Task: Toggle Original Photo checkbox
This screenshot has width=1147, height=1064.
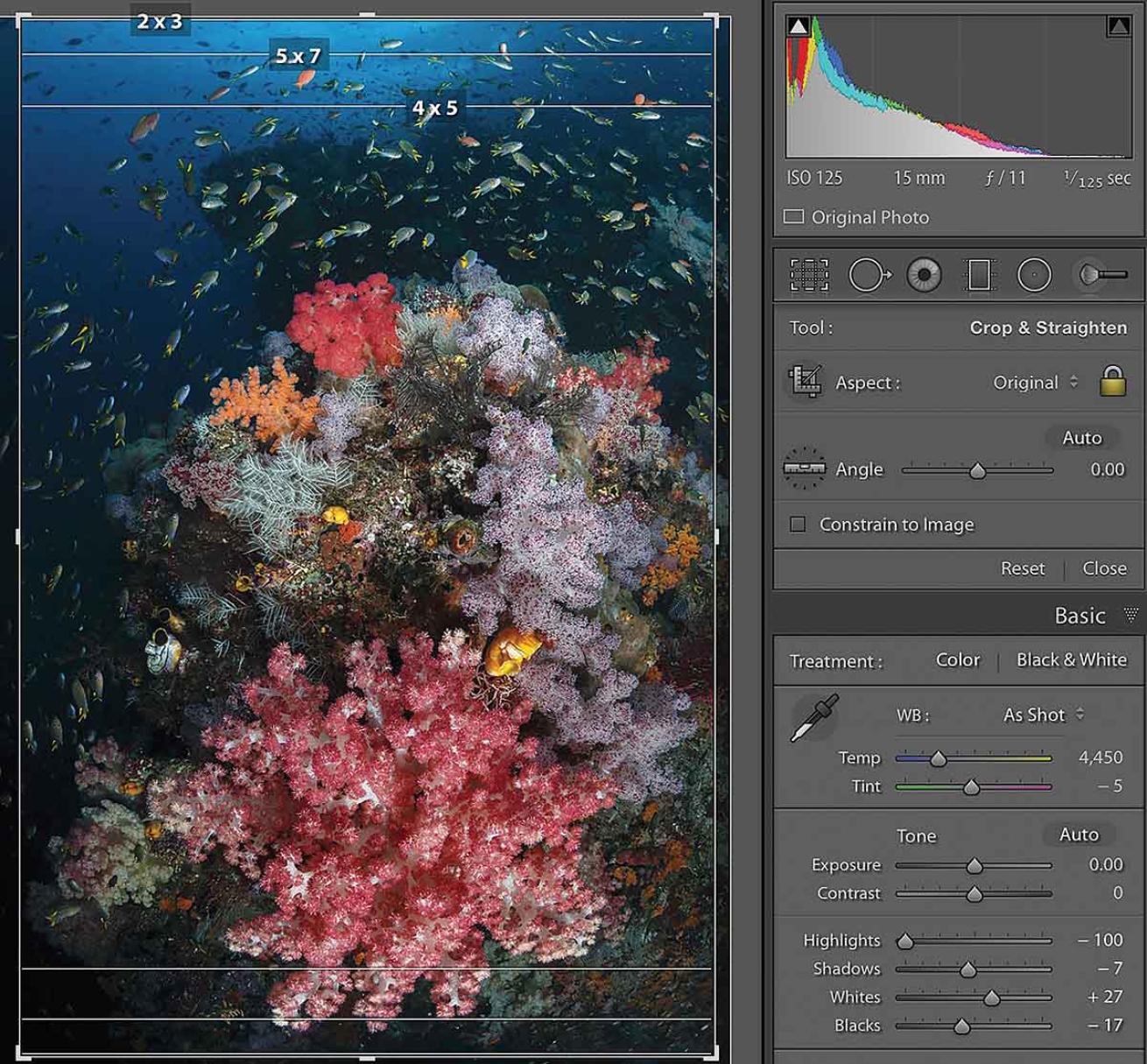Action: [x=794, y=216]
